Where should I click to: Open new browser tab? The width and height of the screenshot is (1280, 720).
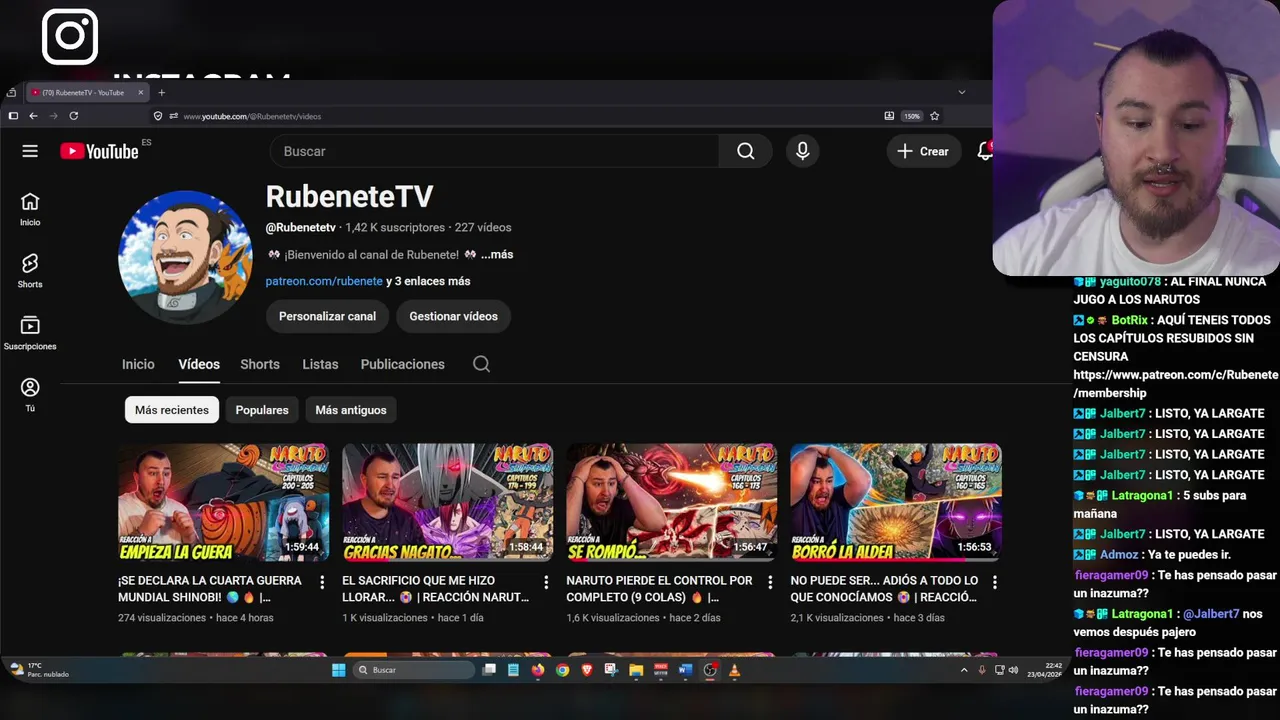coord(161,93)
